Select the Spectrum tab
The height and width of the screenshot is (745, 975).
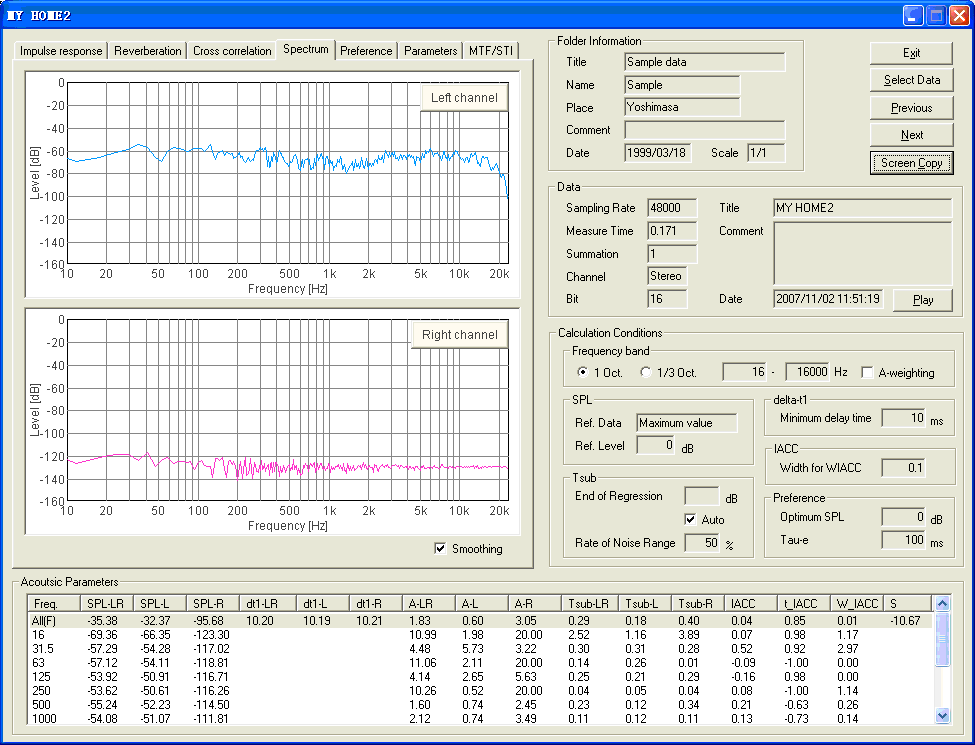(306, 49)
